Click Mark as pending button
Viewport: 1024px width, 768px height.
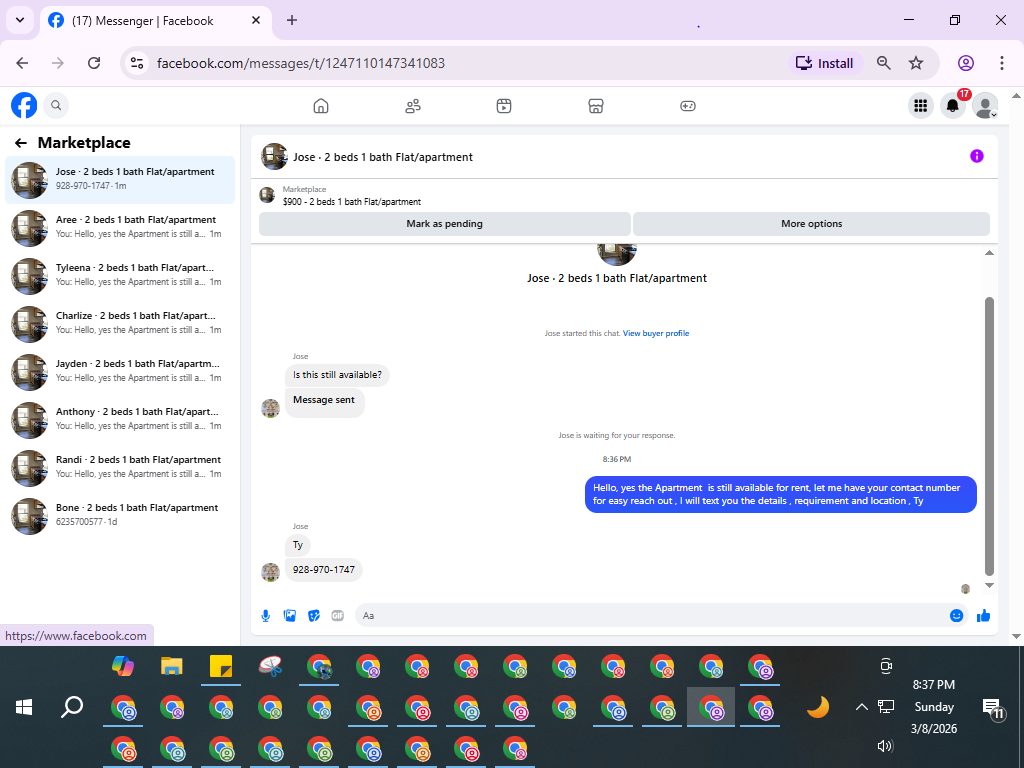(445, 223)
